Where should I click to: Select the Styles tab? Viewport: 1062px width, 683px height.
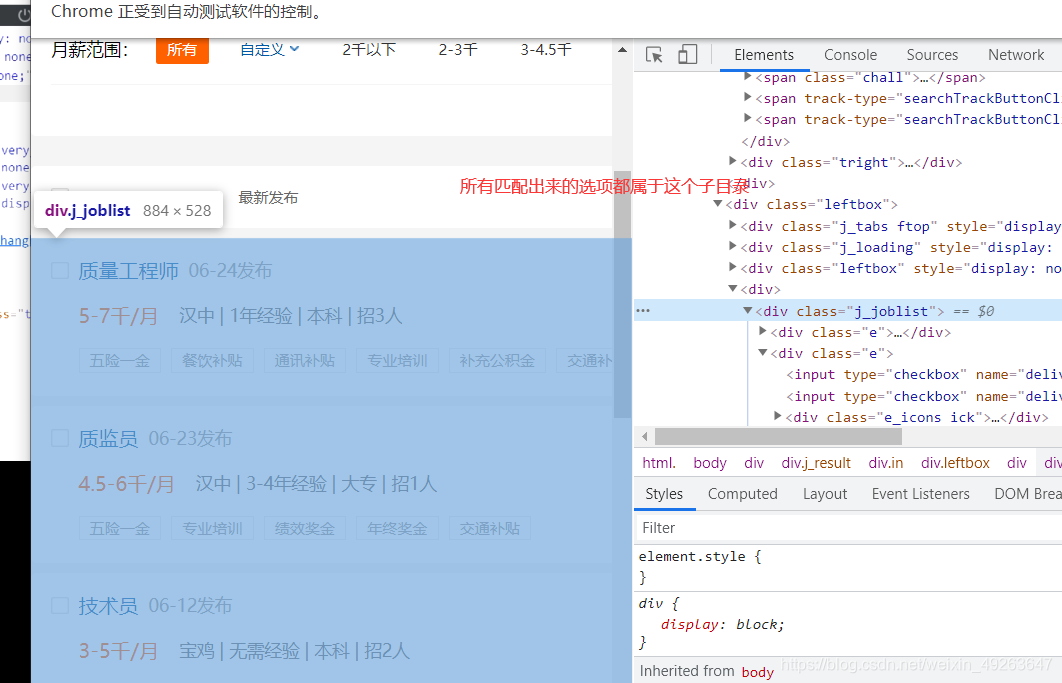click(x=664, y=494)
